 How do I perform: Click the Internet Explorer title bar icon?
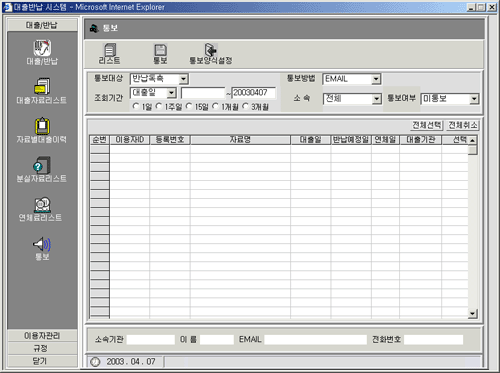pos(7,7)
